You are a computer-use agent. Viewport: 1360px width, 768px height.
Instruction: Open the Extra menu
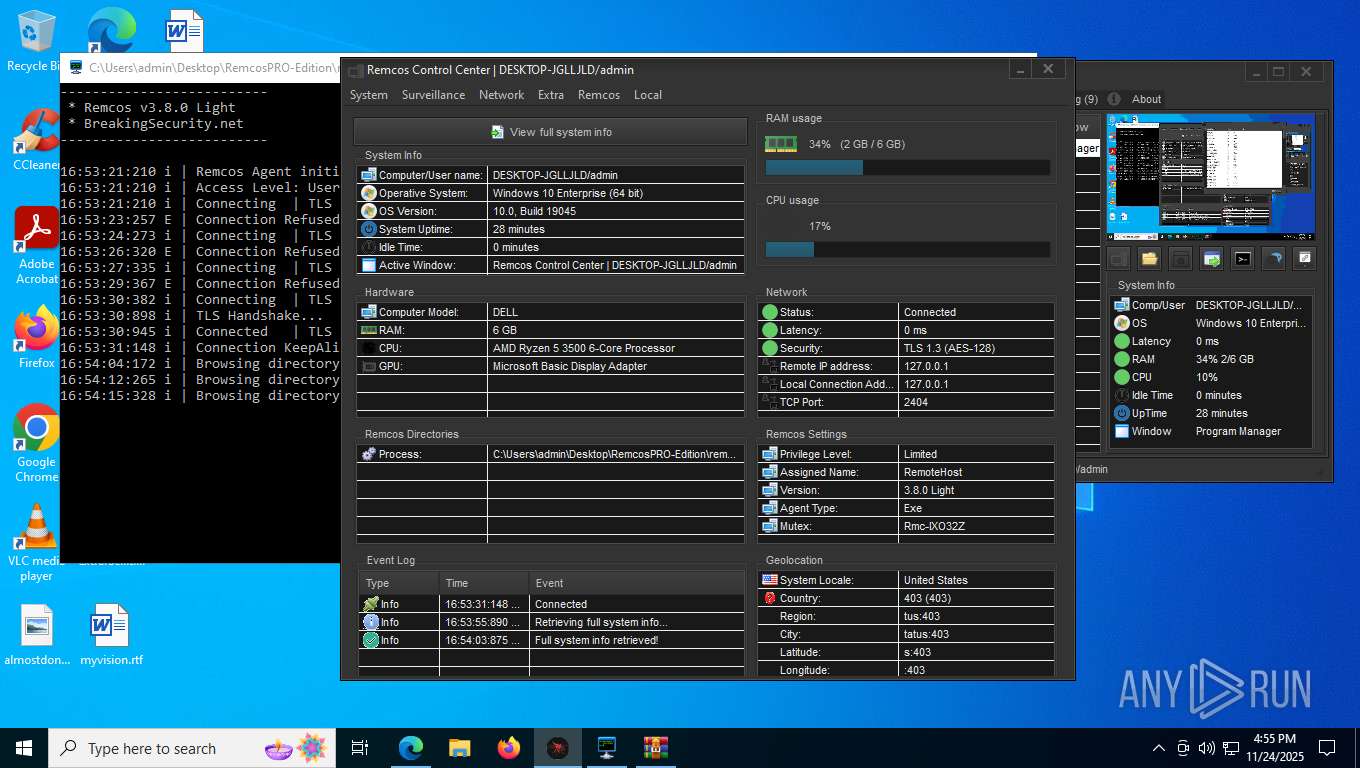(x=551, y=95)
